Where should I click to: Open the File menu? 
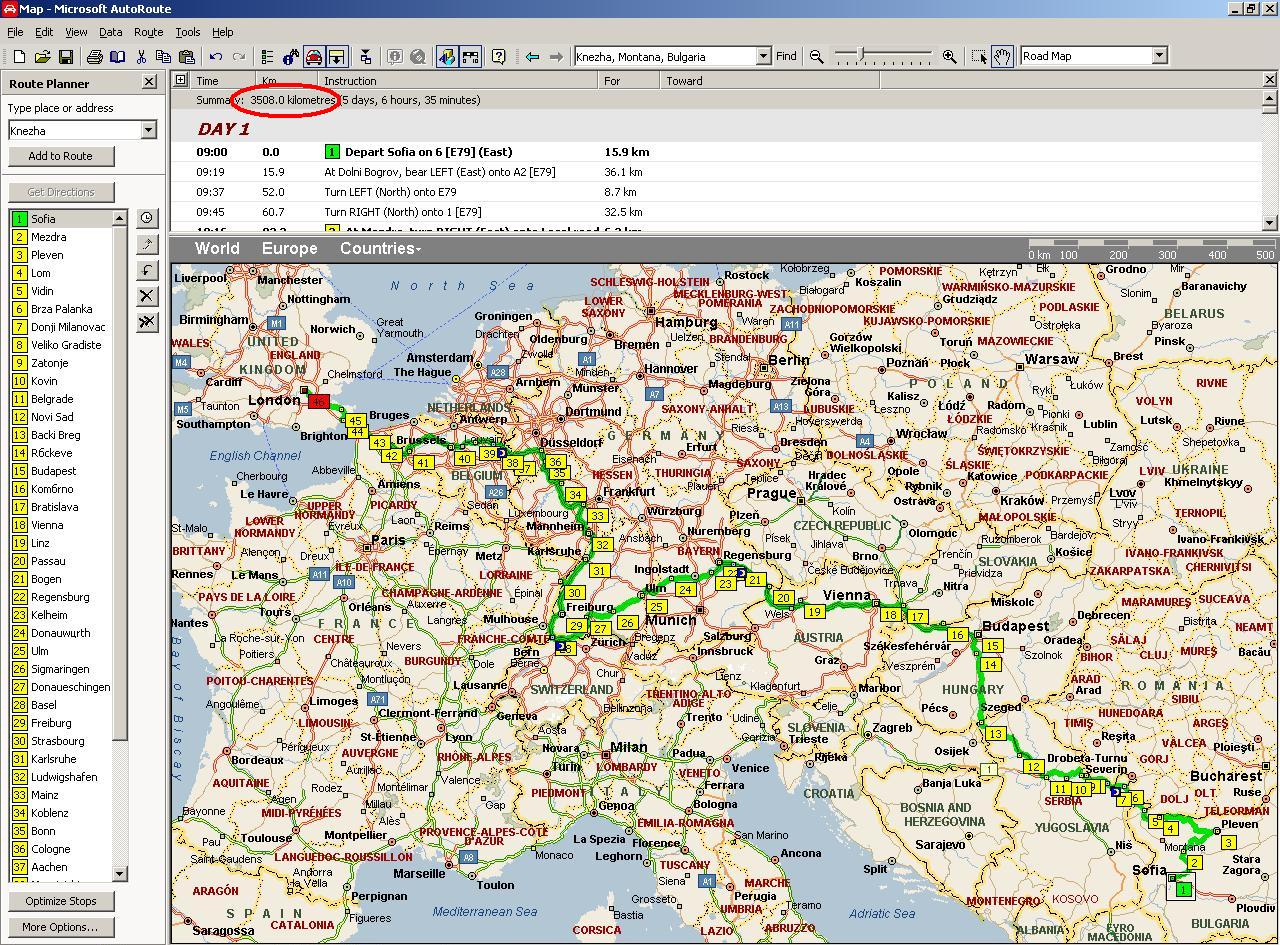(16, 32)
